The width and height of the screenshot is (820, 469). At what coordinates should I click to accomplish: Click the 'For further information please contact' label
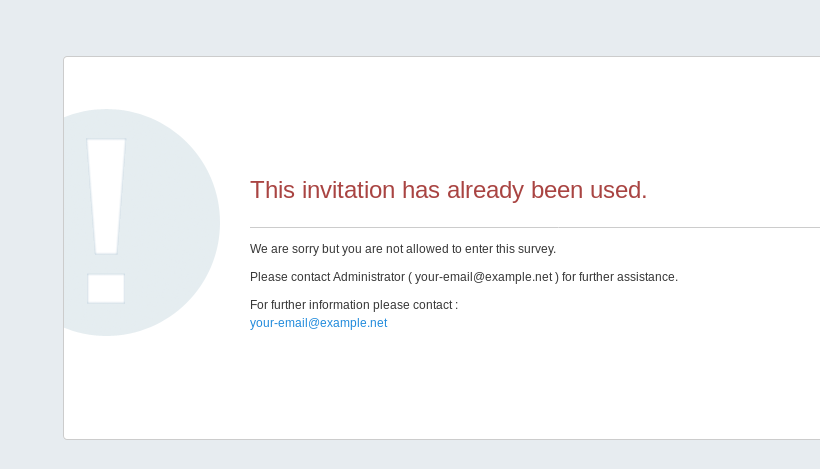coord(353,305)
